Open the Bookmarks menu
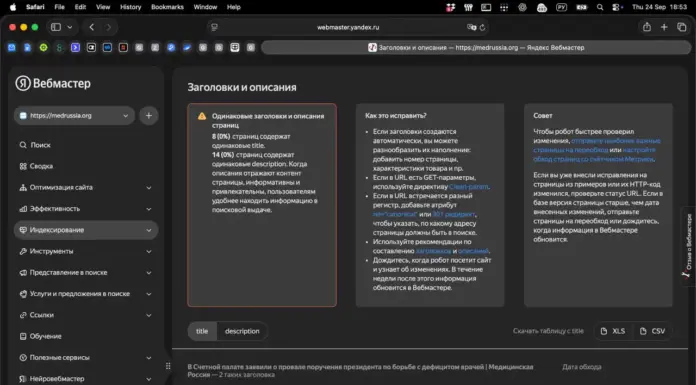Image resolution: width=696 pixels, height=385 pixels. (x=167, y=7)
